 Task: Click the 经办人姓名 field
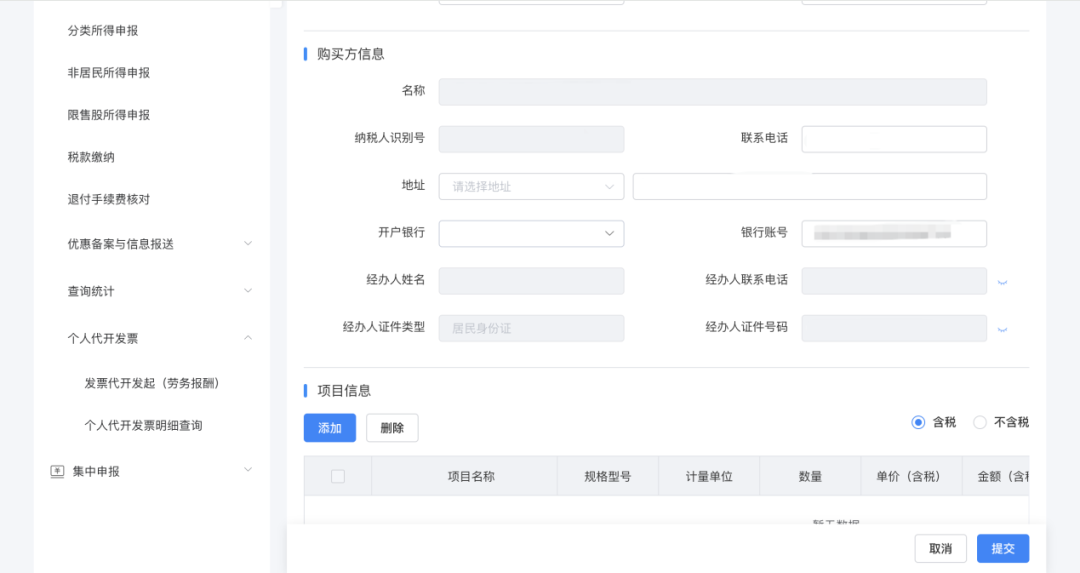531,281
